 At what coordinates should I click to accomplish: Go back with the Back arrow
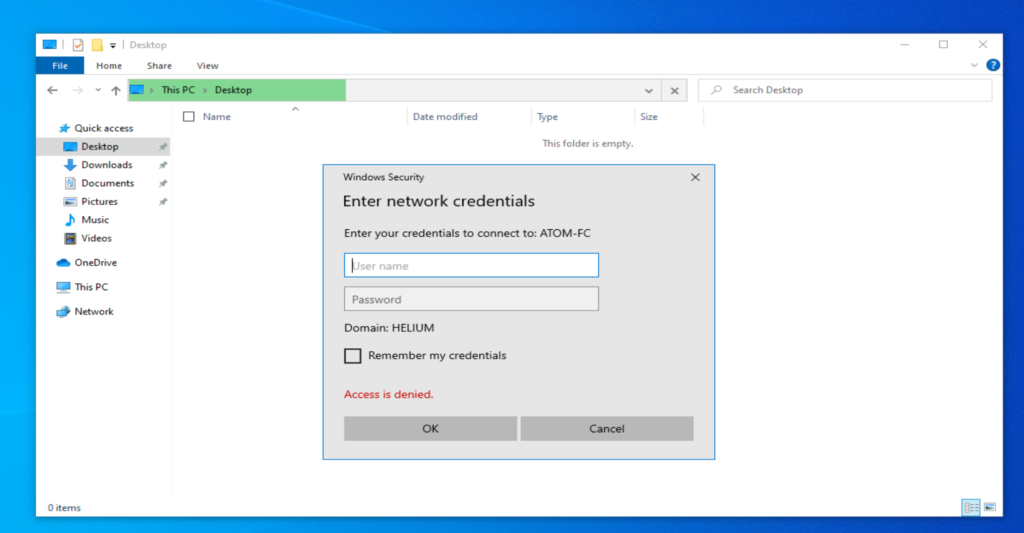pos(52,90)
